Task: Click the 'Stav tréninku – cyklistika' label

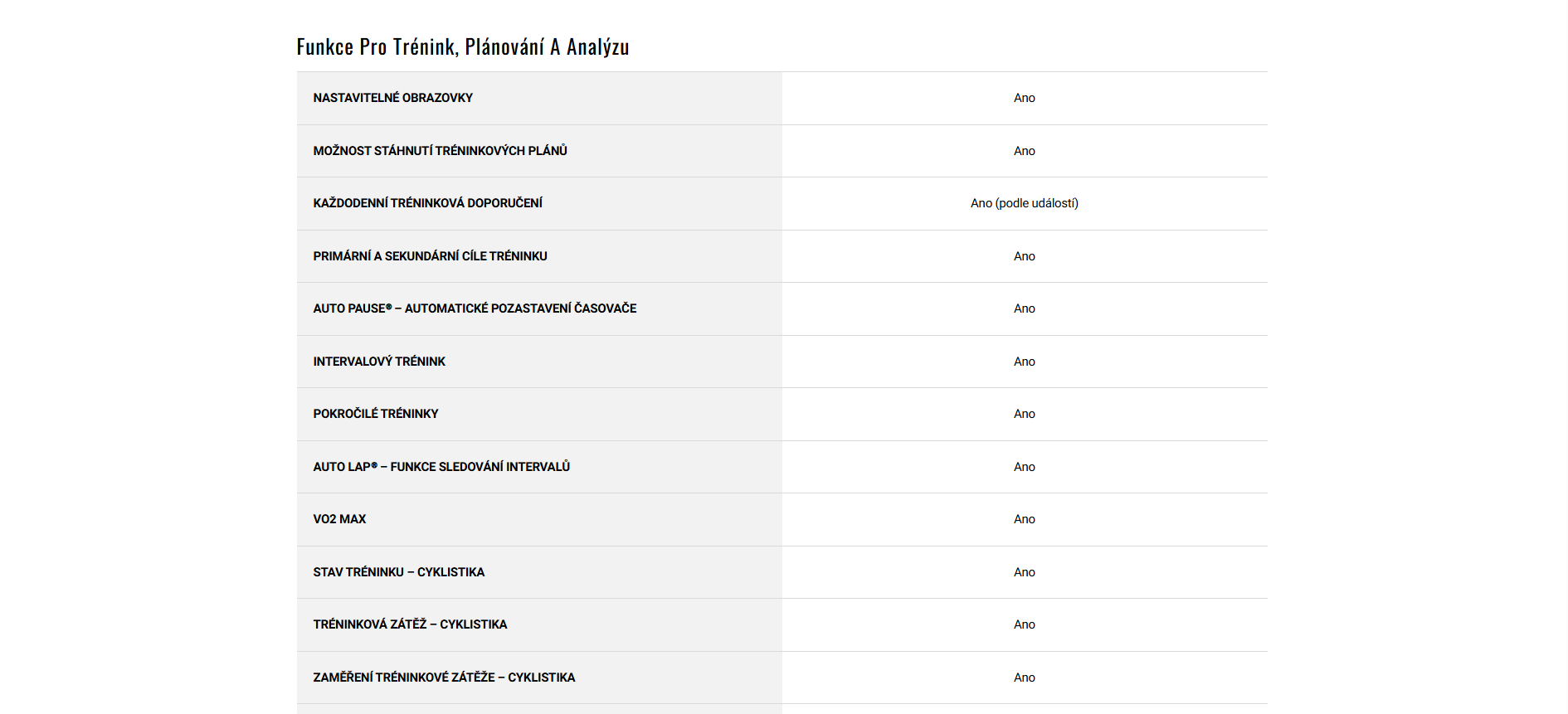Action: [x=398, y=572]
